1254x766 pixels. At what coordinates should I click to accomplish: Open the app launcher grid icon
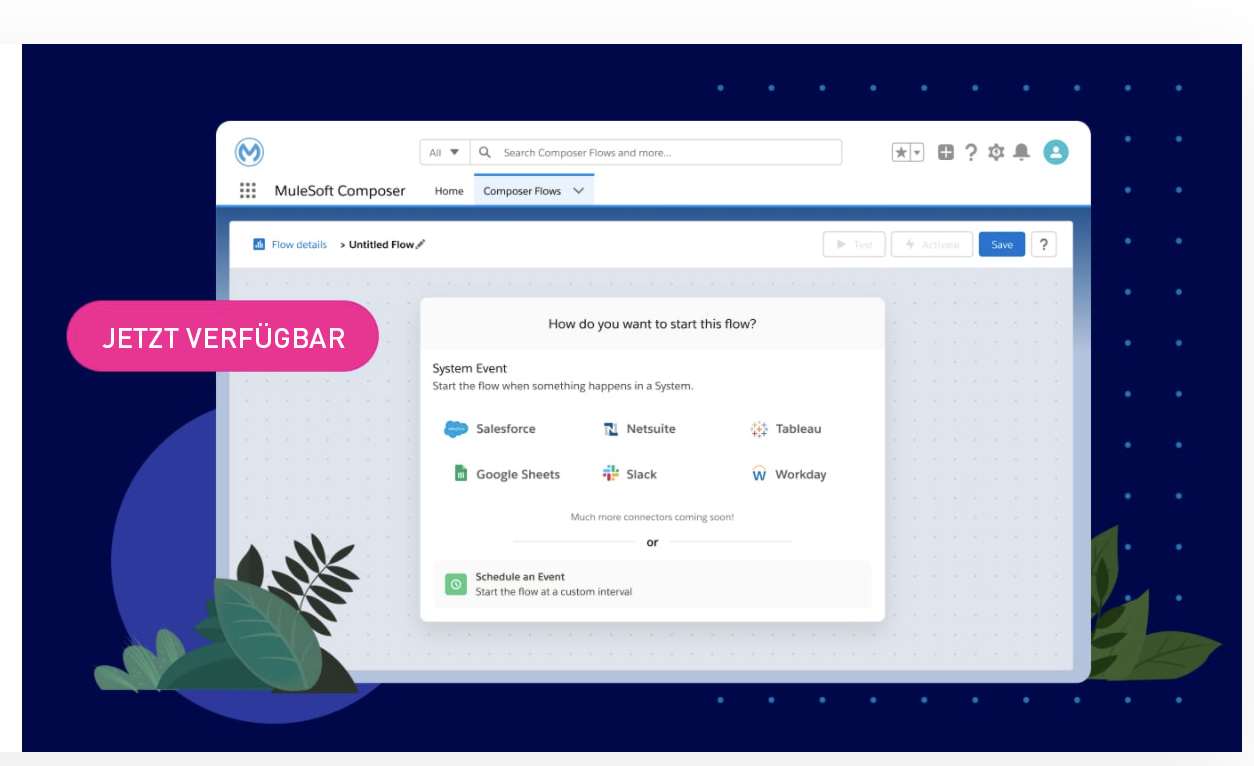coord(248,191)
